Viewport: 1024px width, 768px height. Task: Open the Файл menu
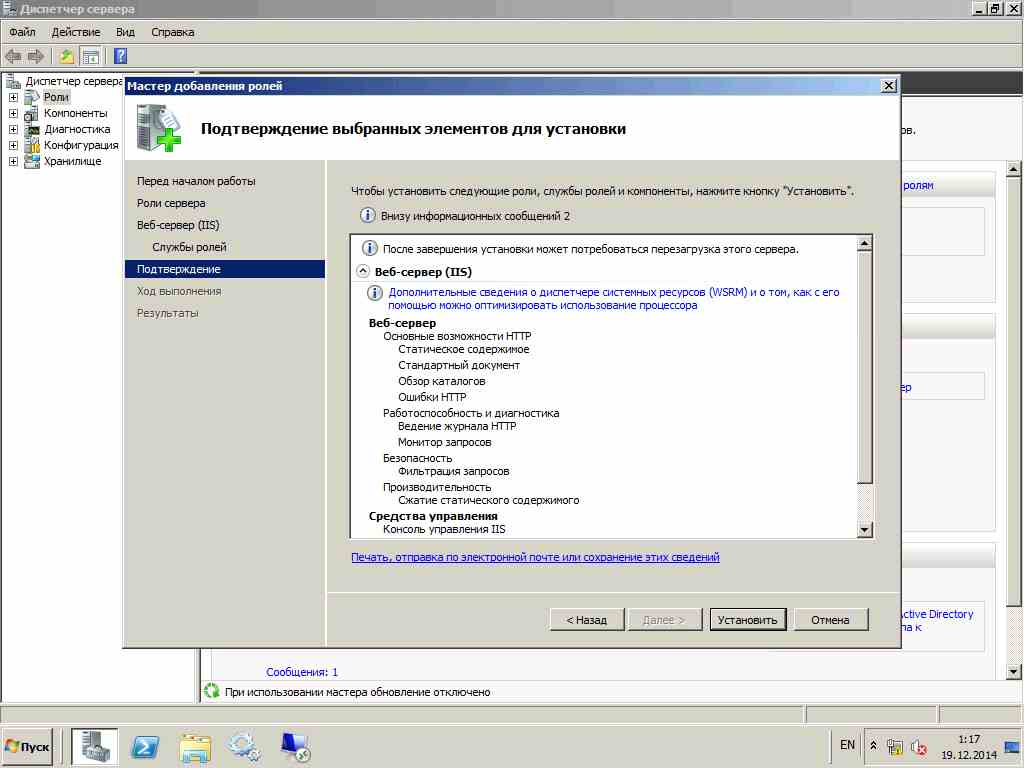22,32
